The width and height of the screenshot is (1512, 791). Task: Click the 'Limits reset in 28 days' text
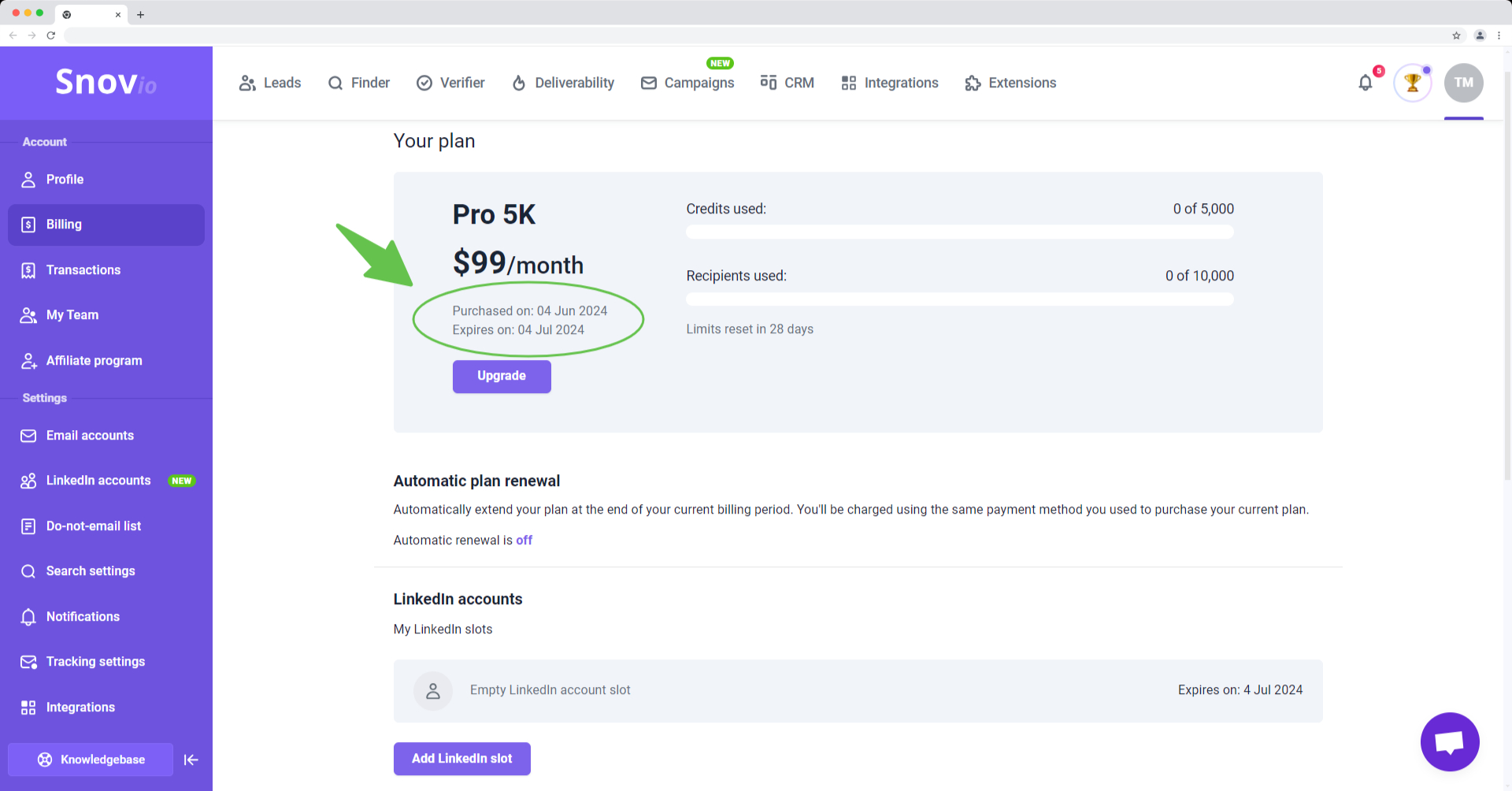pos(750,329)
